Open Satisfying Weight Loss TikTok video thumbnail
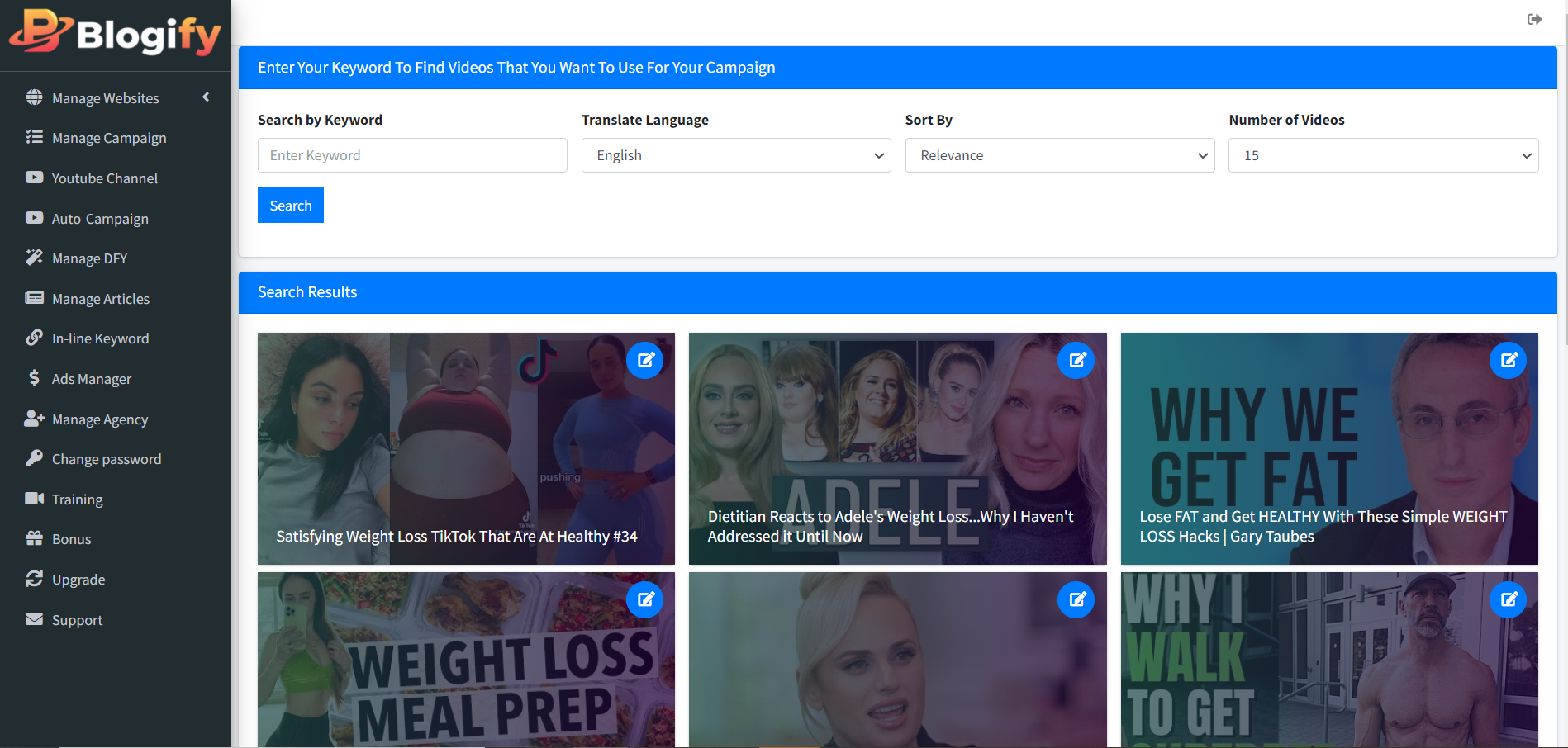Image resolution: width=1568 pixels, height=748 pixels. (x=466, y=448)
